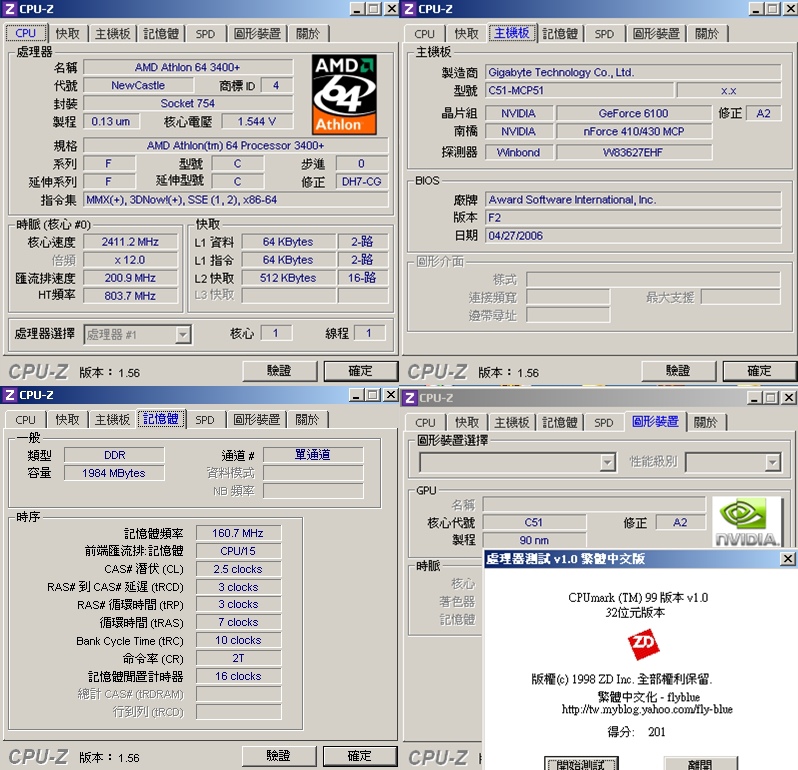Open 關於 tab in the CPU window
Image resolution: width=798 pixels, height=770 pixels.
(x=308, y=34)
